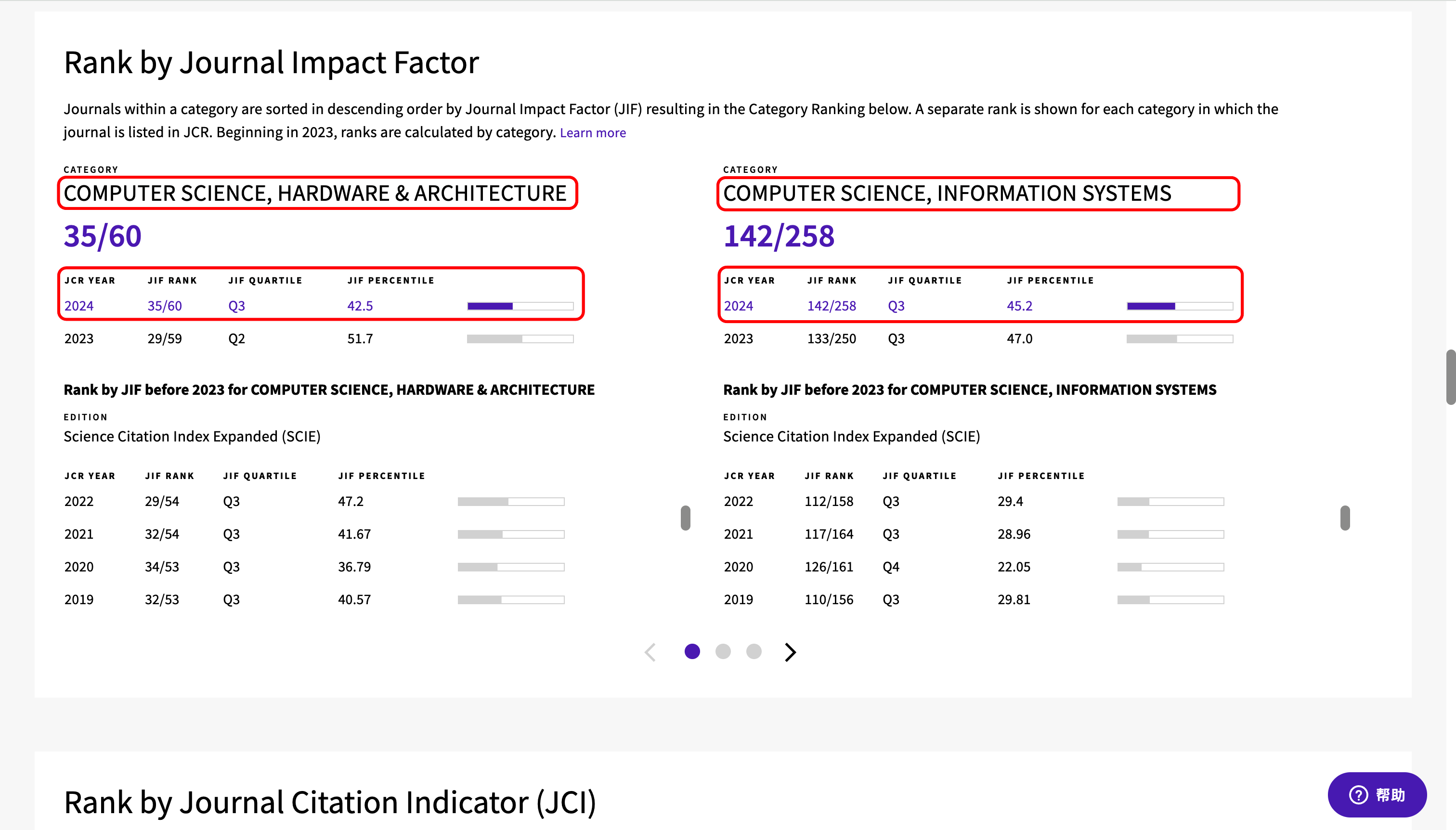This screenshot has width=1456, height=830.
Task: Click the previous carousel arrow
Action: click(650, 651)
